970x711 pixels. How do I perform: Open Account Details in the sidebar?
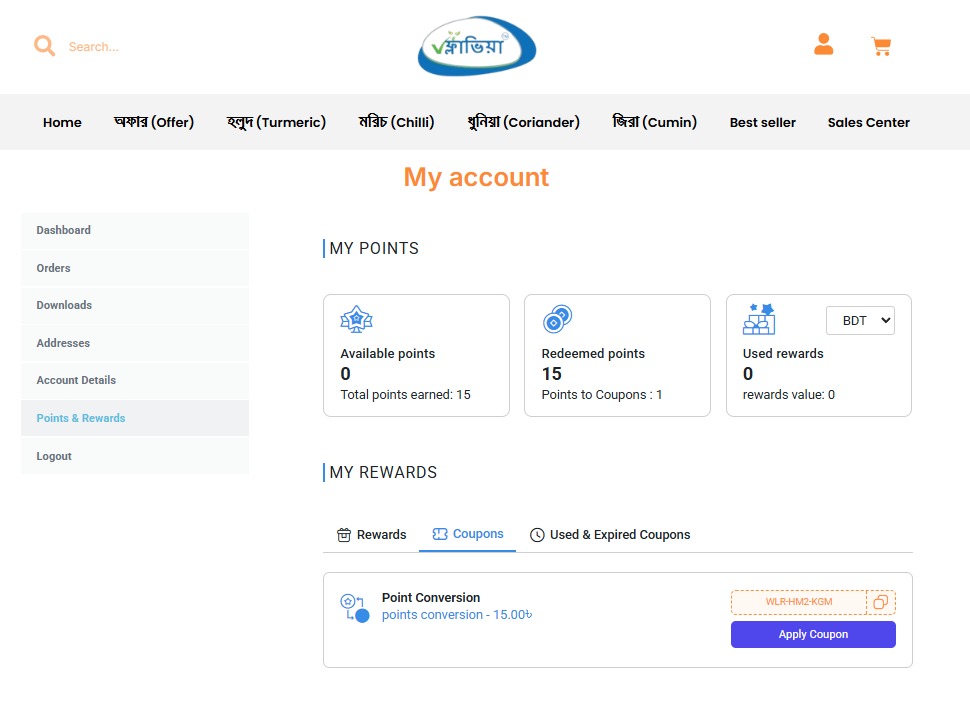point(76,380)
